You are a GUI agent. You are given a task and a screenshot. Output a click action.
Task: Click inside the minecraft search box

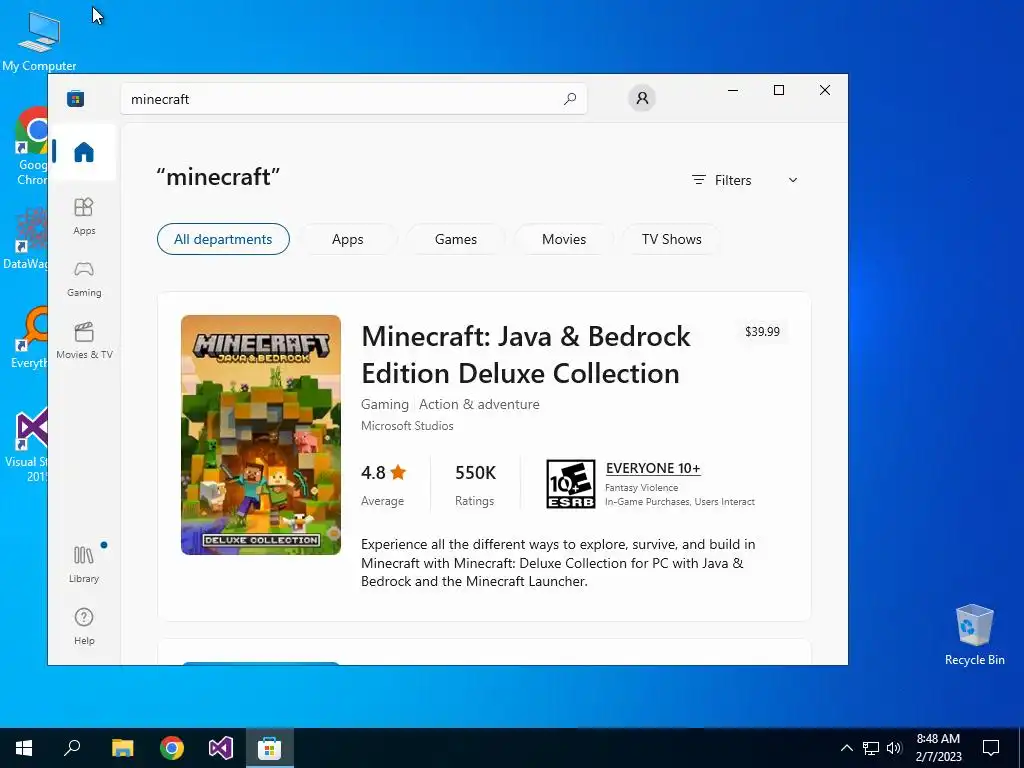pos(353,99)
